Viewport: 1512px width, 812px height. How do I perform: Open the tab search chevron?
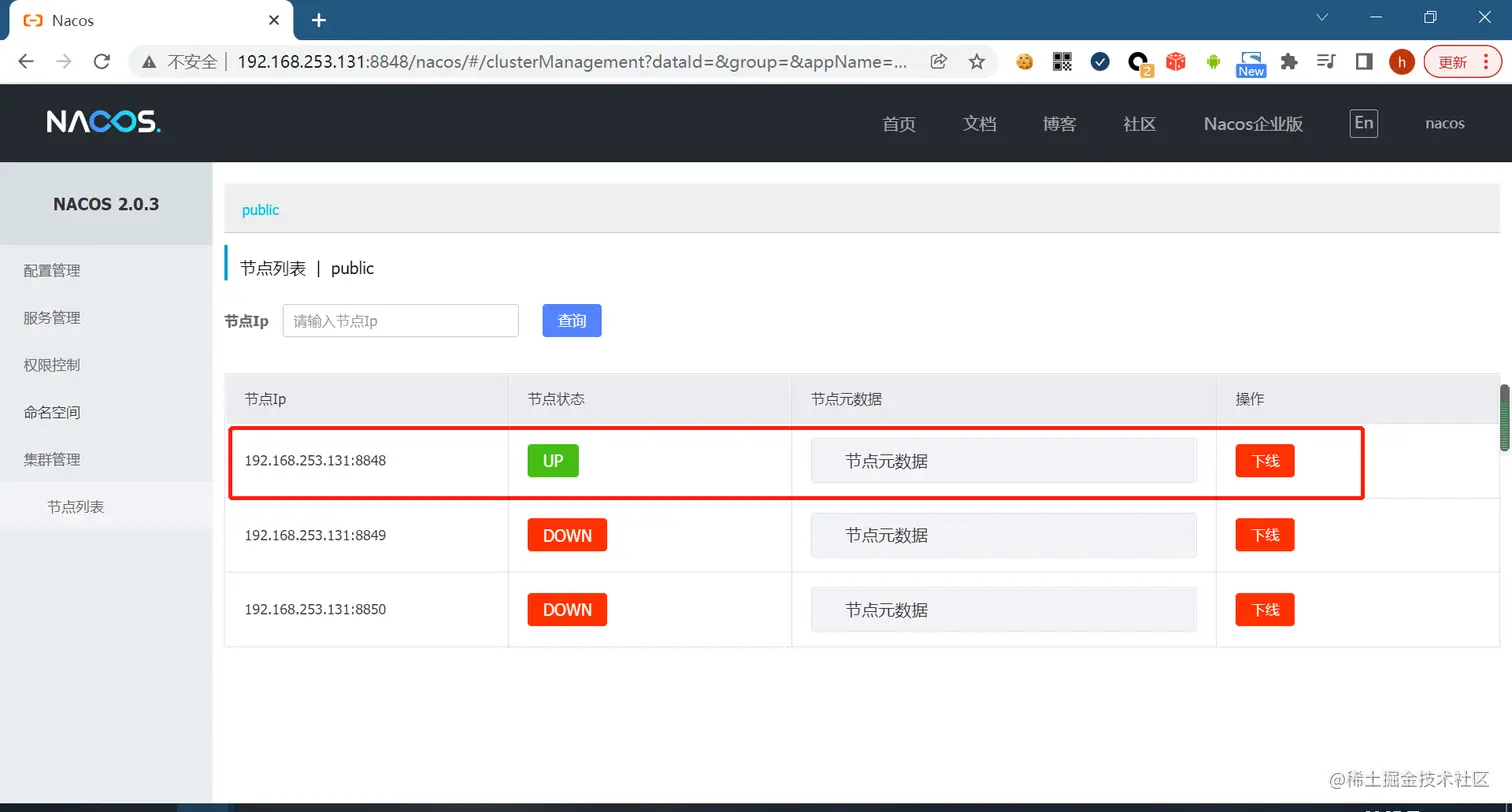(x=1322, y=17)
